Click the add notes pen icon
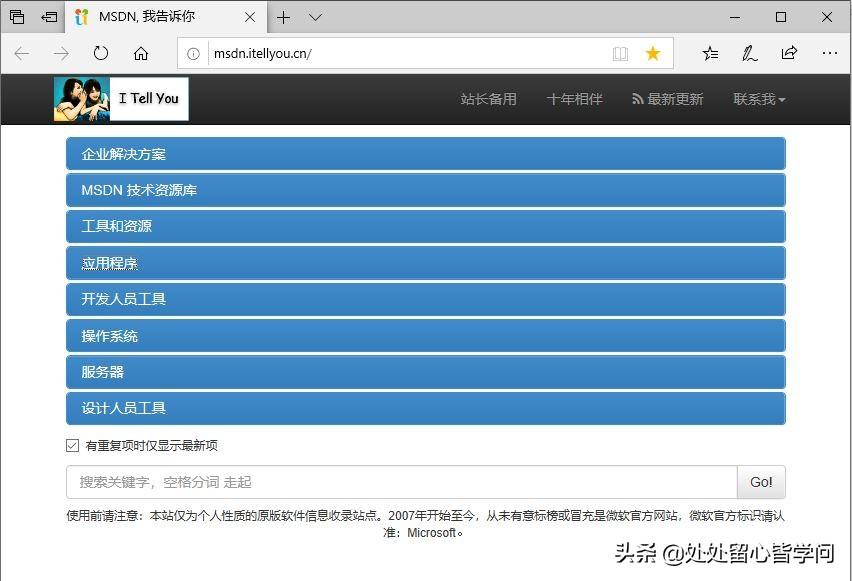 tap(750, 53)
